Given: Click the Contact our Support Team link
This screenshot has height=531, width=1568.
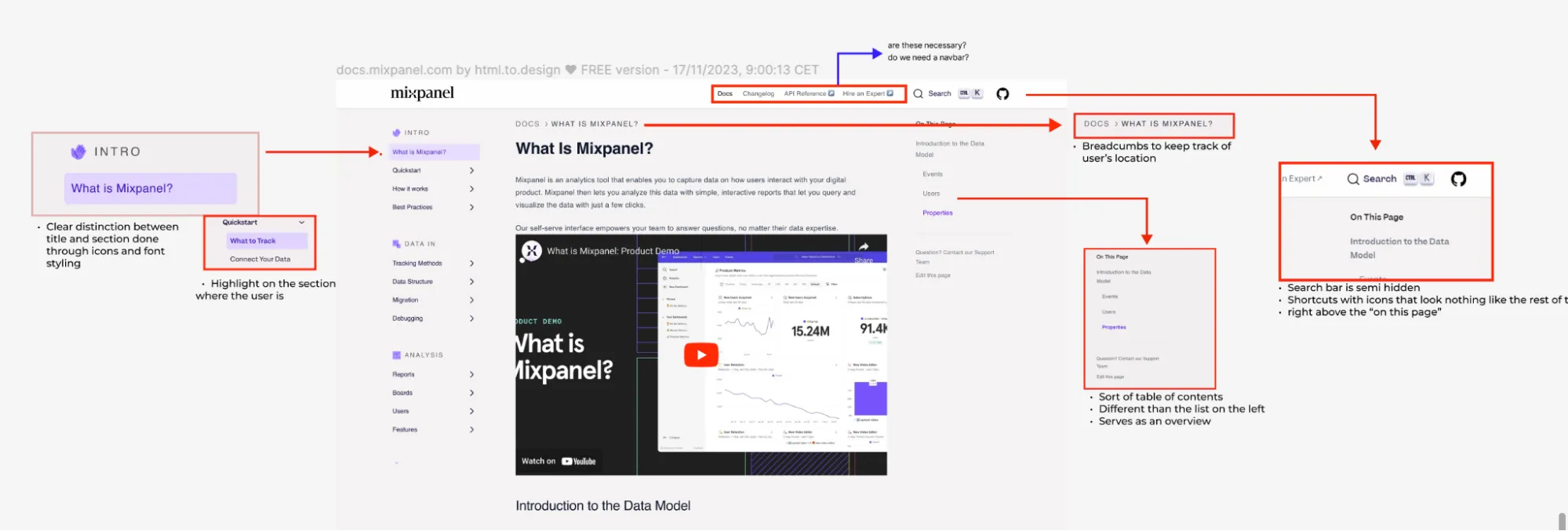Looking at the screenshot, I should point(955,257).
